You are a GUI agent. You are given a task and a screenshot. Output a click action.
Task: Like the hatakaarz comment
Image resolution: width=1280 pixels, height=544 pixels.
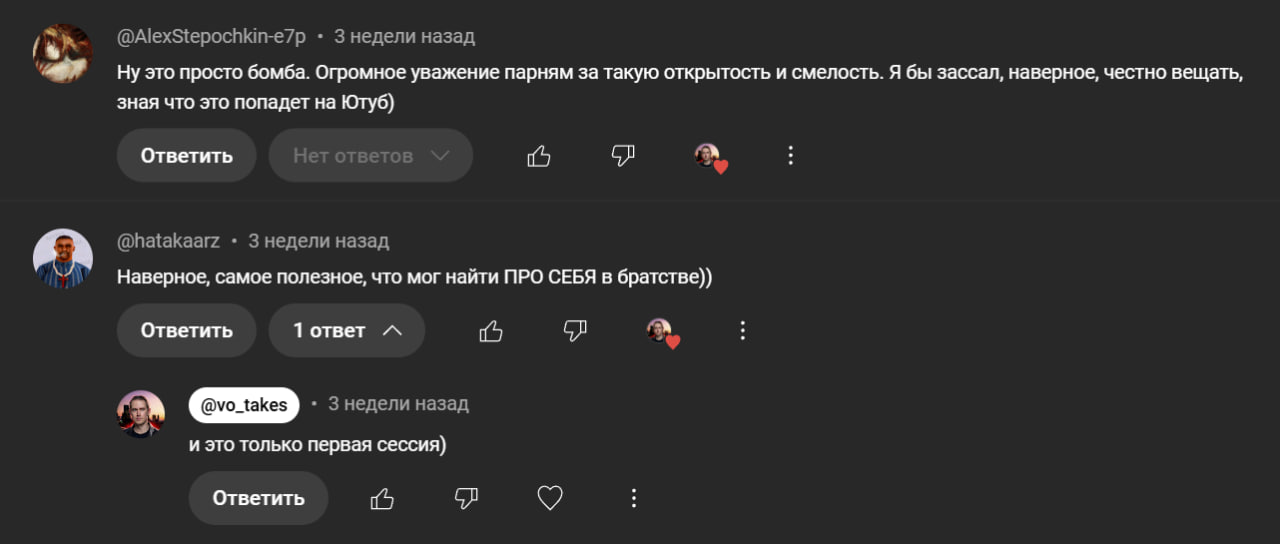pyautogui.click(x=491, y=331)
